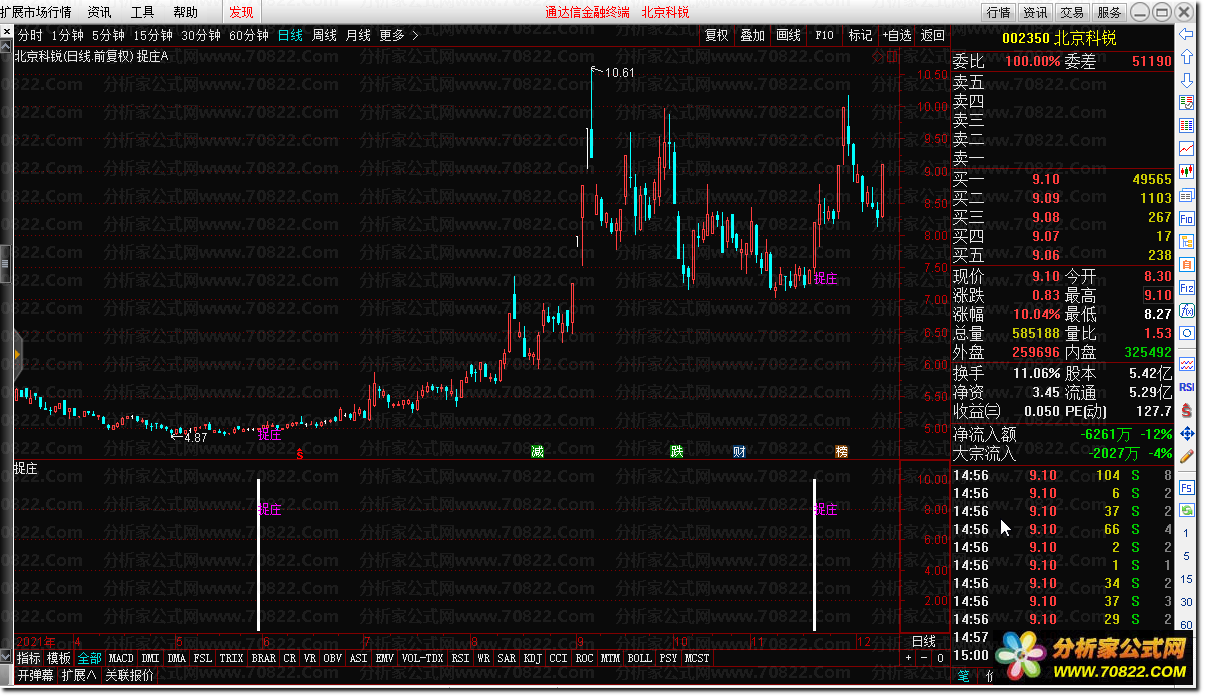1205x696 pixels.
Task: Select the 全部 indicators tab
Action: coord(89,658)
